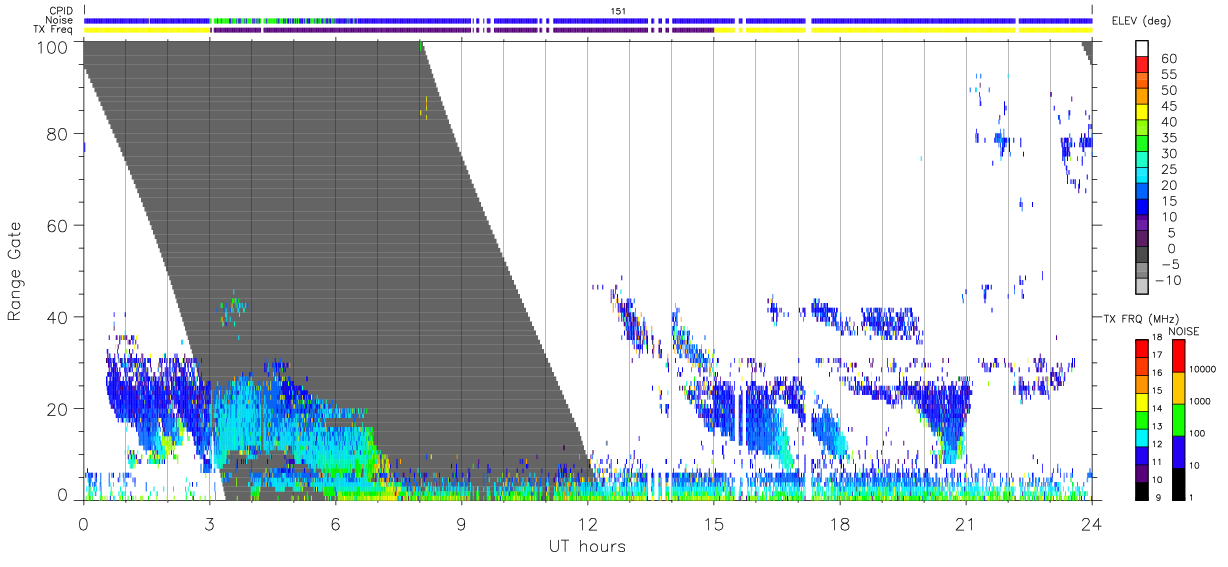Click NOISE colorbar label "10000"
The image size is (1228, 567).
(x=1202, y=368)
